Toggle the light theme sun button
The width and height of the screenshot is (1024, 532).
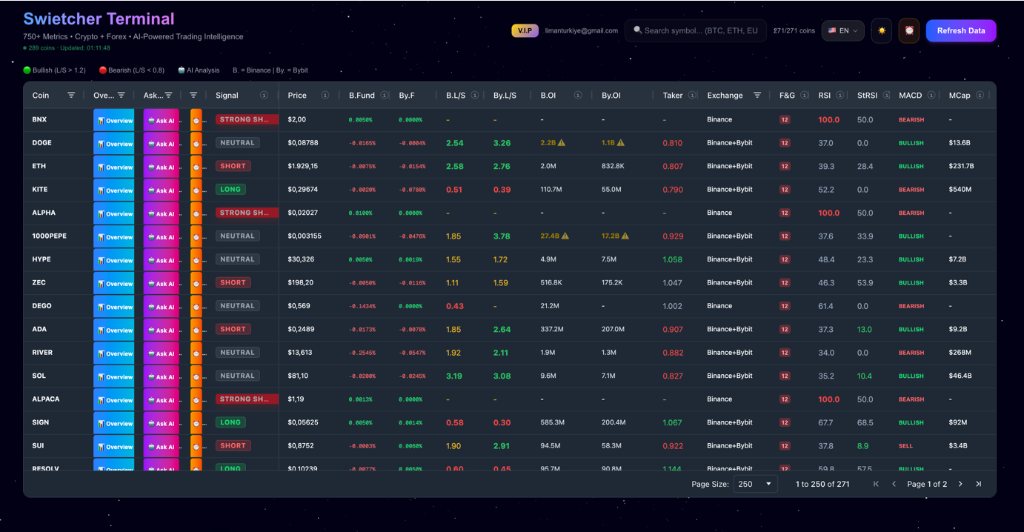882,31
